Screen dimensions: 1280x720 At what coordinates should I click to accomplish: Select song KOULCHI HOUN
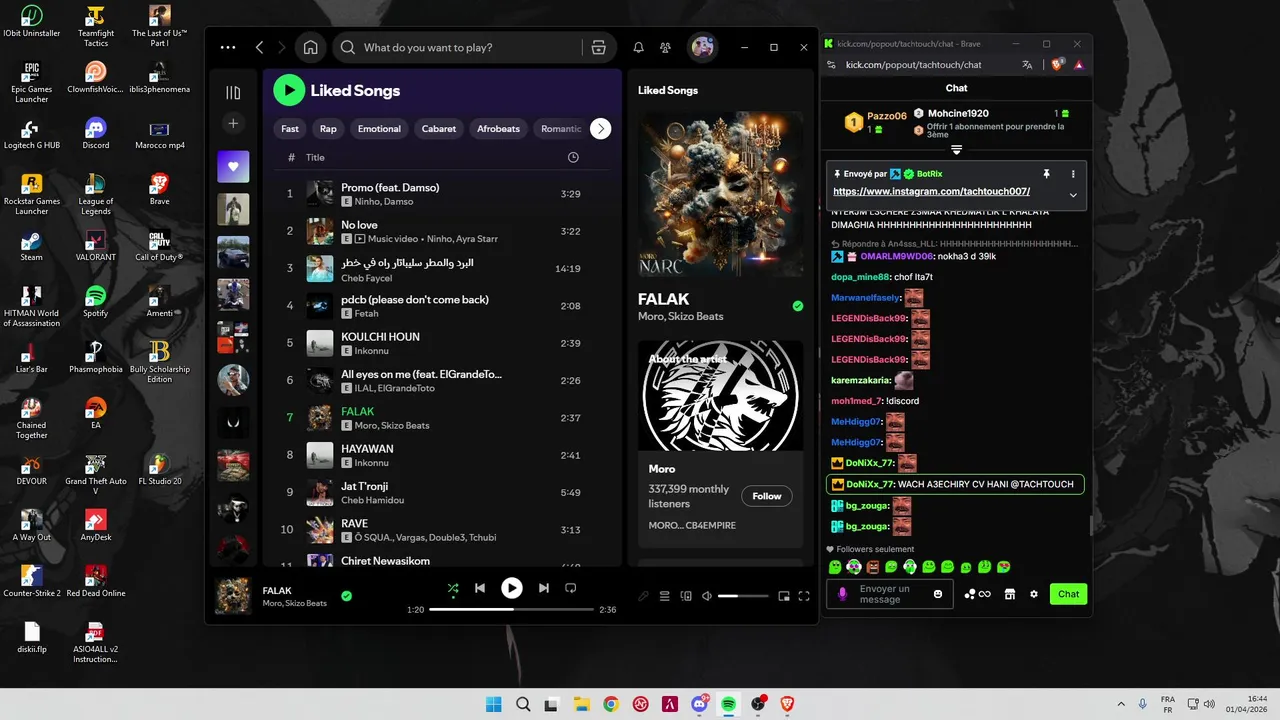coord(444,343)
